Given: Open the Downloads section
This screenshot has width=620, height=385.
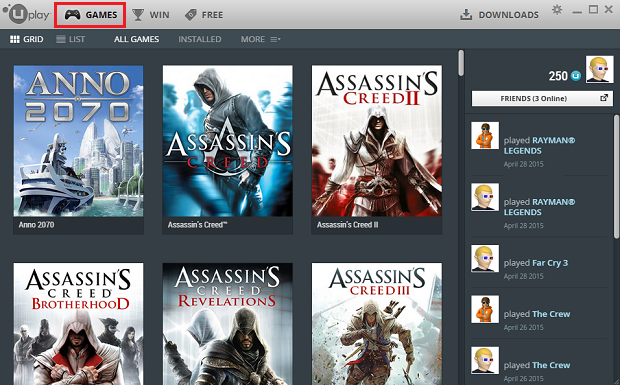Looking at the screenshot, I should pos(499,15).
